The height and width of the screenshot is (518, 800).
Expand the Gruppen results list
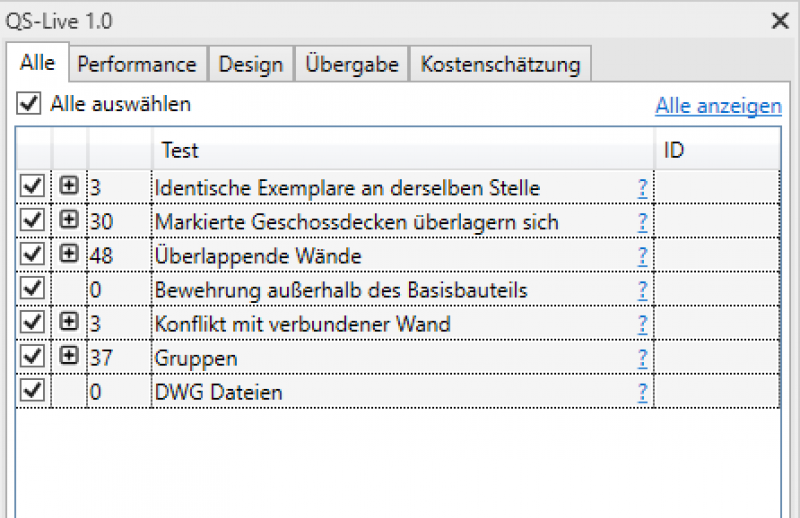(69, 356)
